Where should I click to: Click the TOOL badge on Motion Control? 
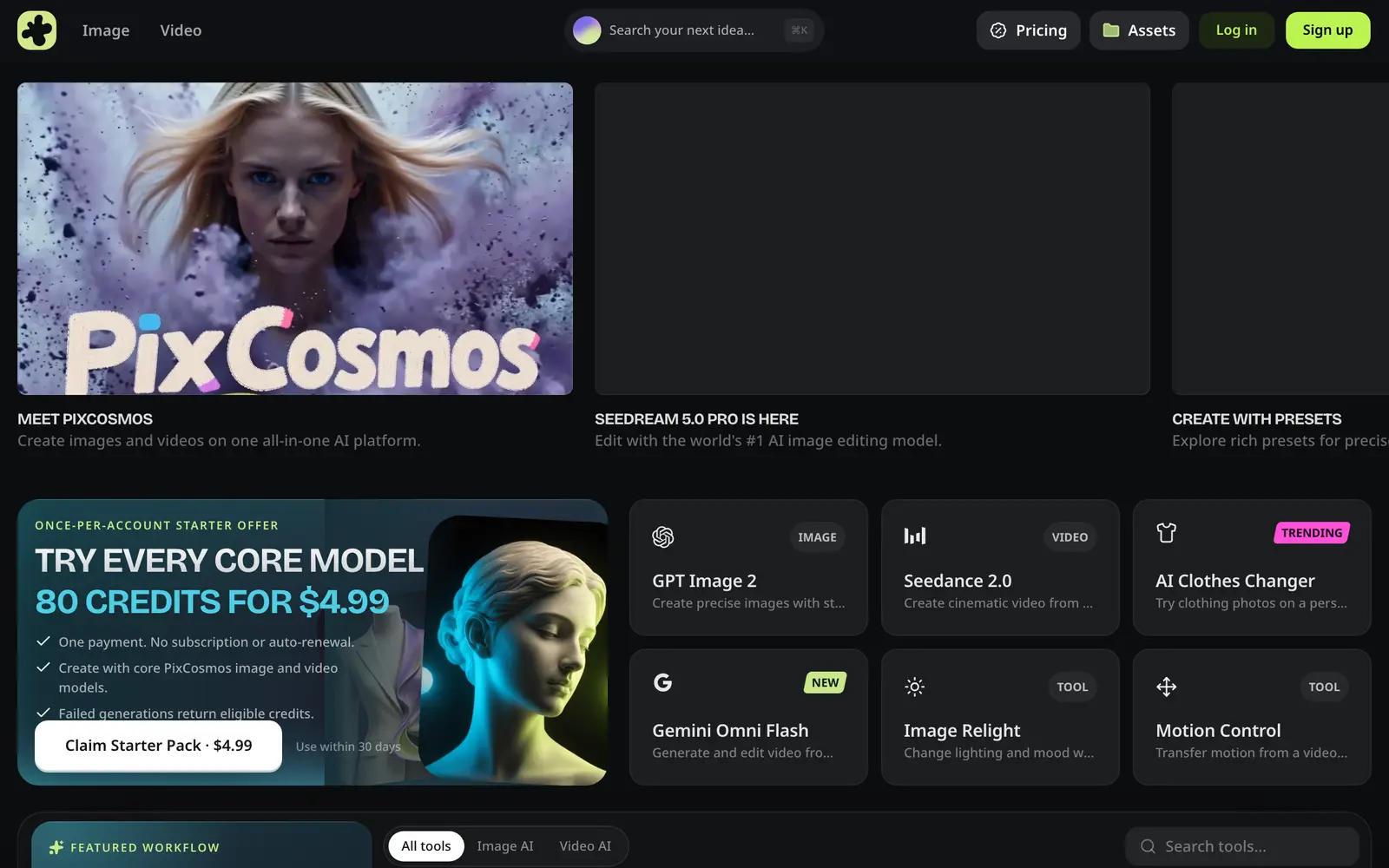[1324, 687]
